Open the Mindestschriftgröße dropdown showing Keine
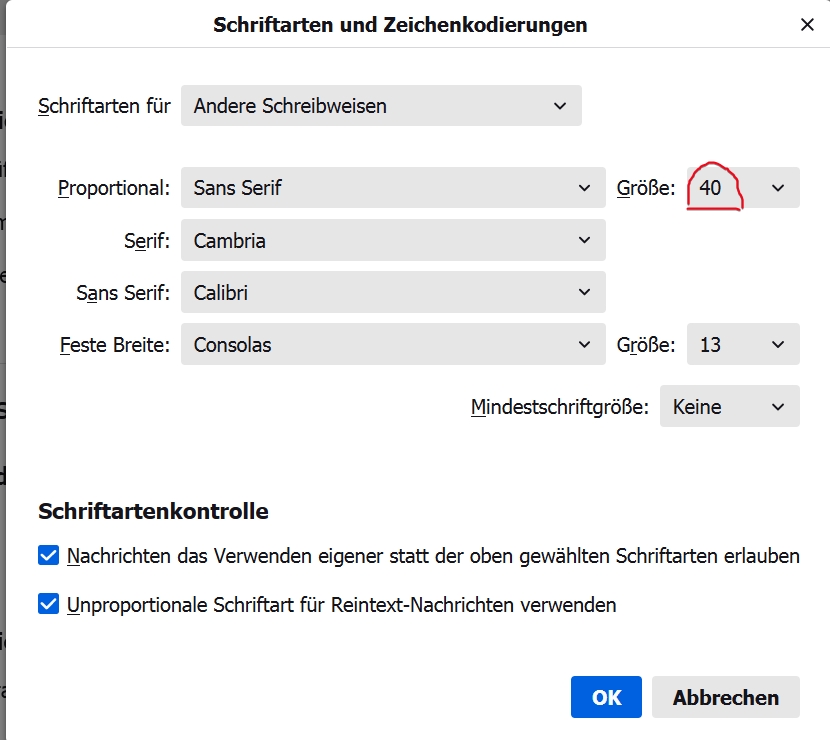830x740 pixels. coord(729,407)
